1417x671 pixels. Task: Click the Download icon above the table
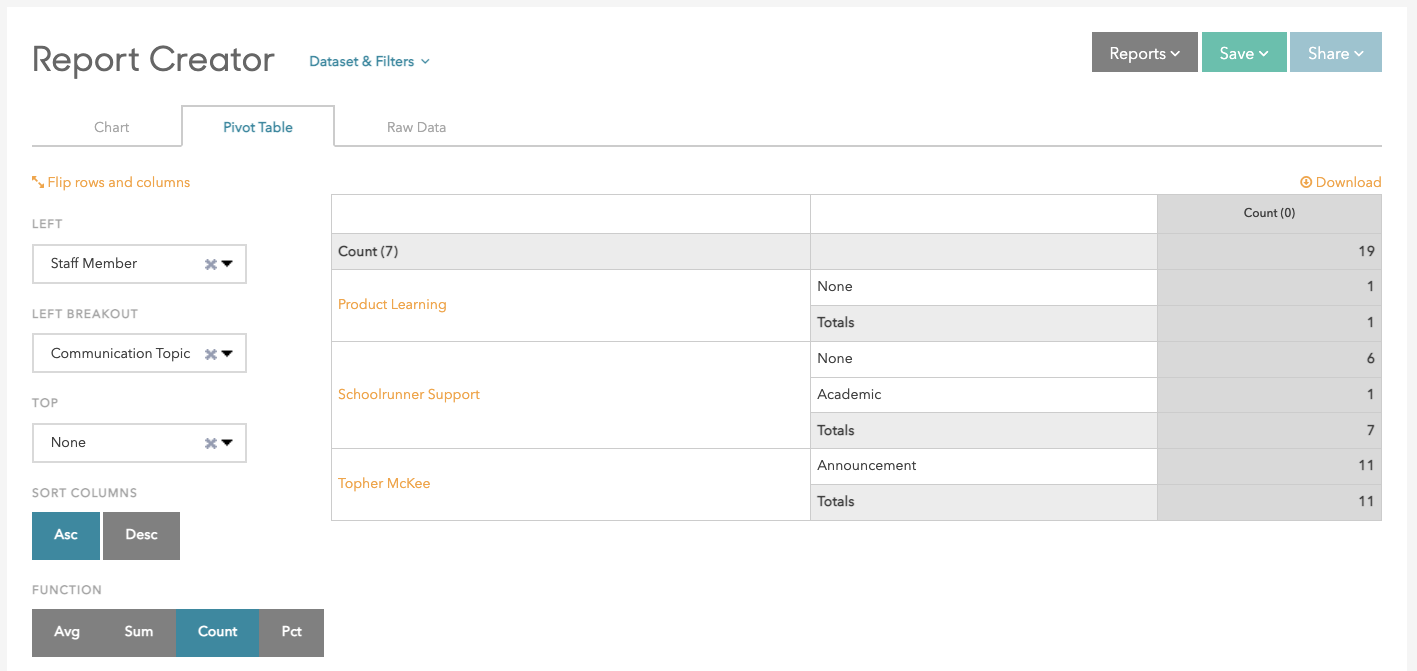pyautogui.click(x=1306, y=182)
